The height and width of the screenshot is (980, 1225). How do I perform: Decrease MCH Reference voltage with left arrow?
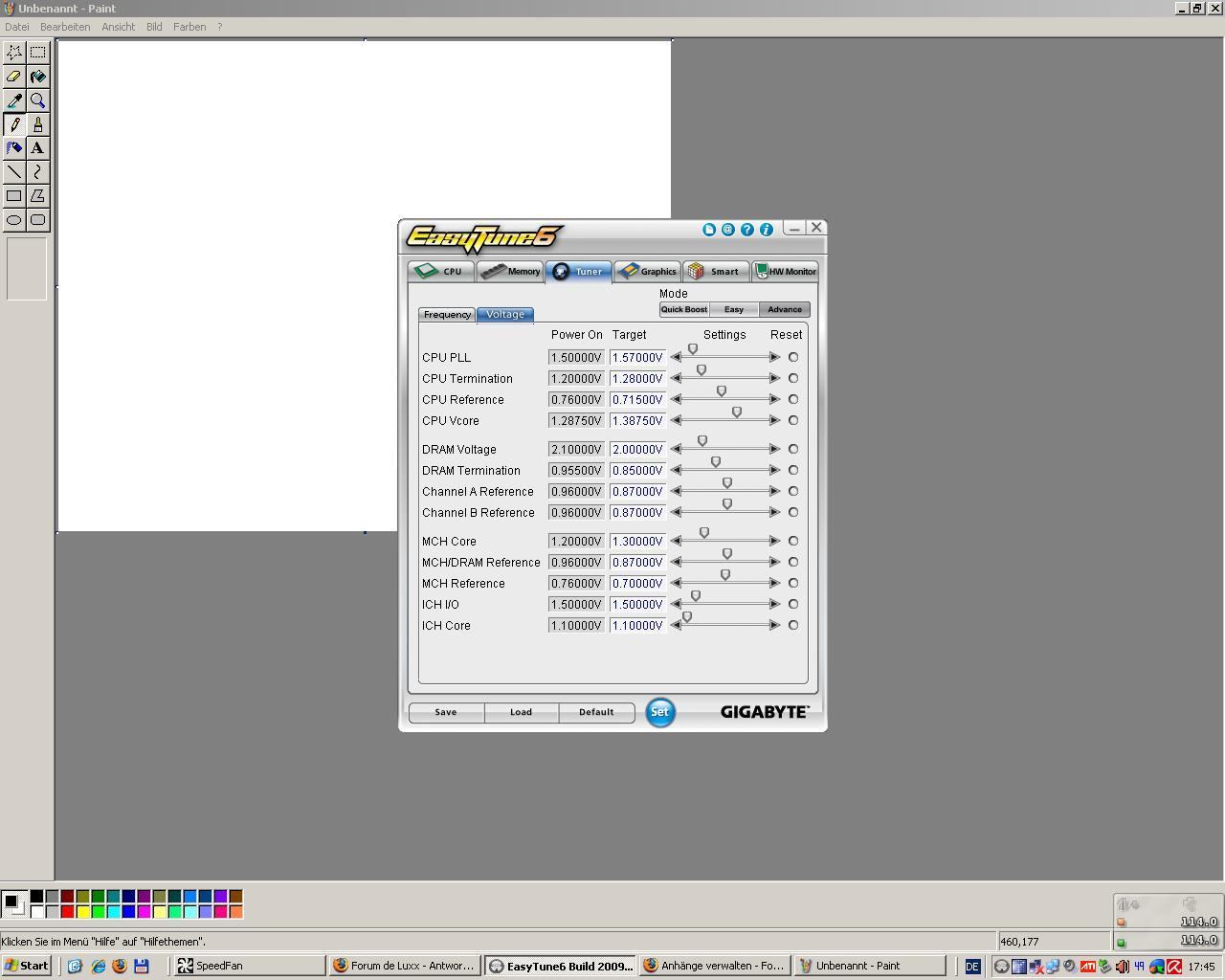click(676, 583)
